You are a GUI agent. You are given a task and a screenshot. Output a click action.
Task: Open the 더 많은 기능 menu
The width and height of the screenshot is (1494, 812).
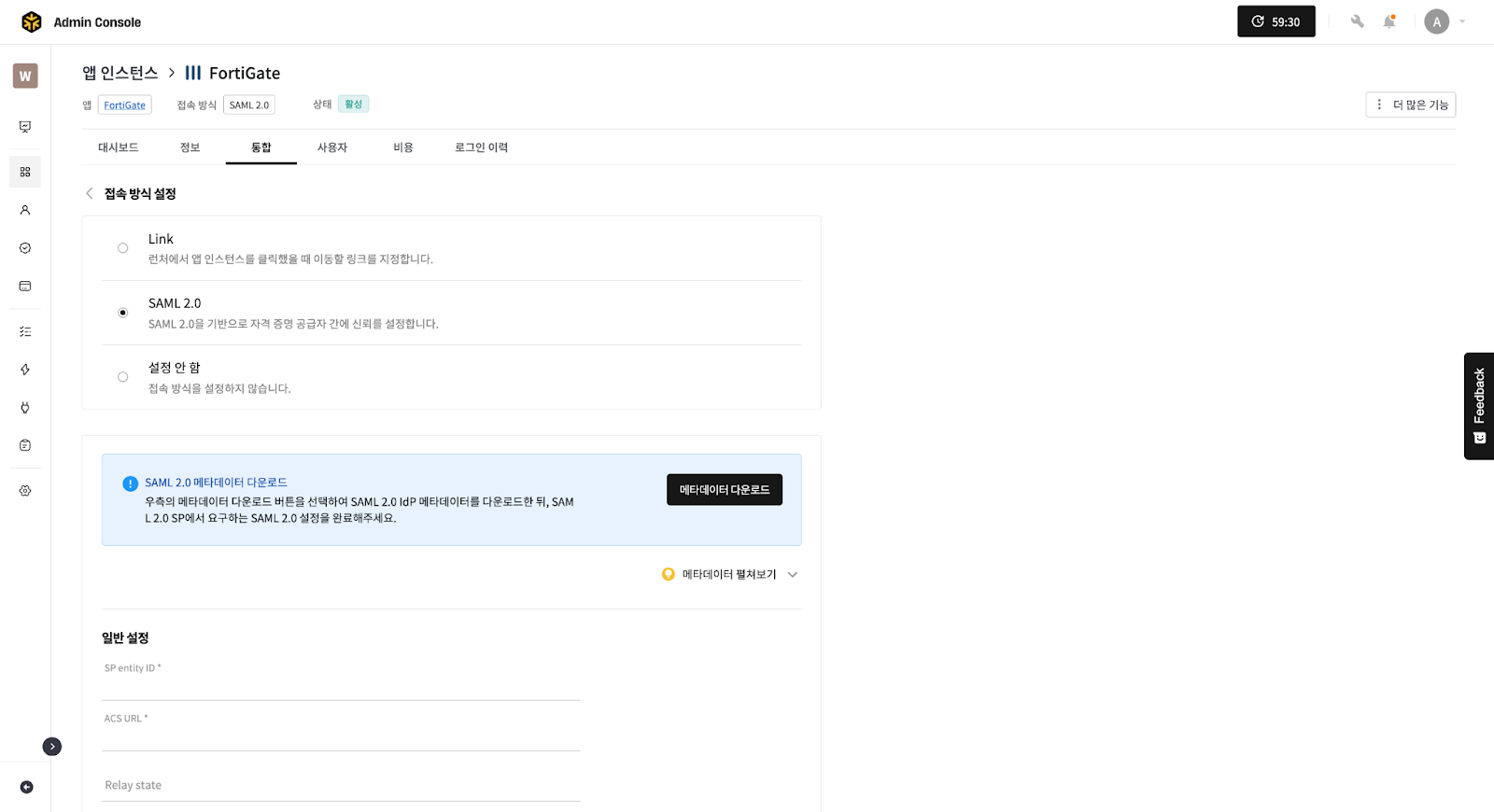click(x=1410, y=105)
